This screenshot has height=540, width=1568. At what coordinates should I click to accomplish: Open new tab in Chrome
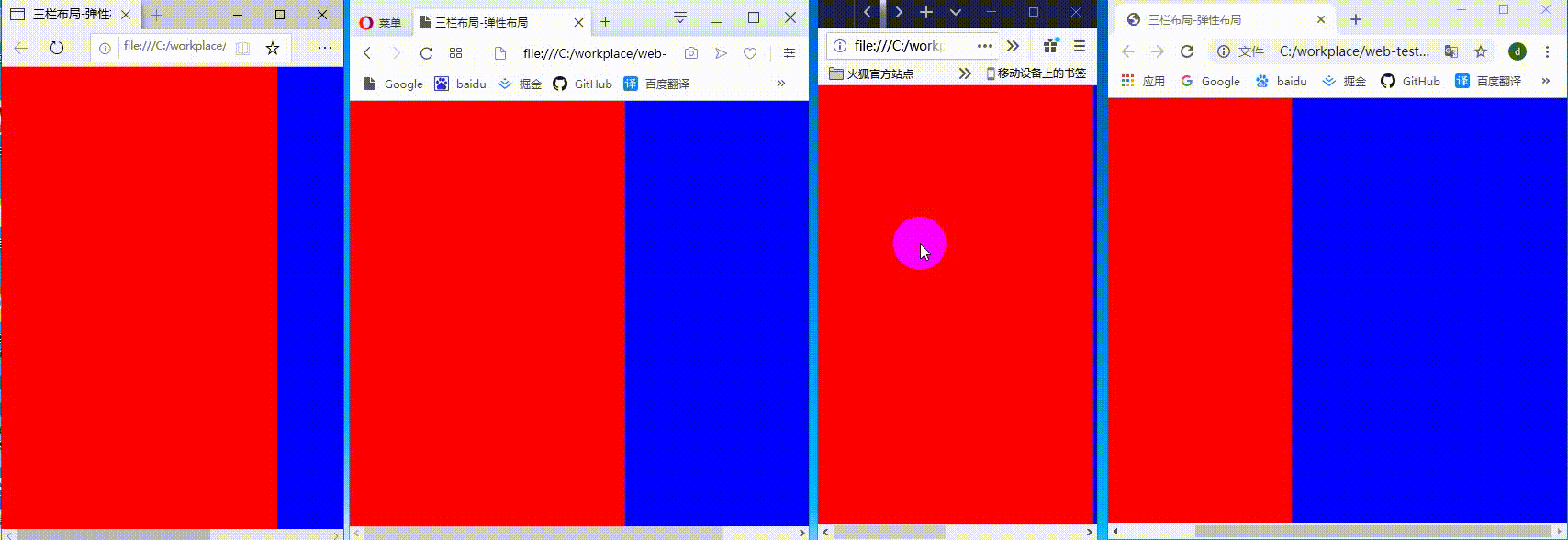point(1356,19)
